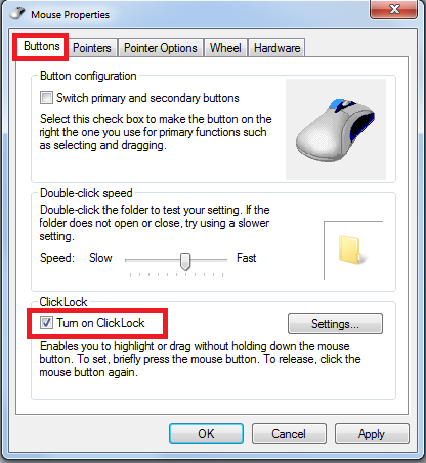Cancel the mouse property changes
The width and height of the screenshot is (426, 463).
pos(288,434)
